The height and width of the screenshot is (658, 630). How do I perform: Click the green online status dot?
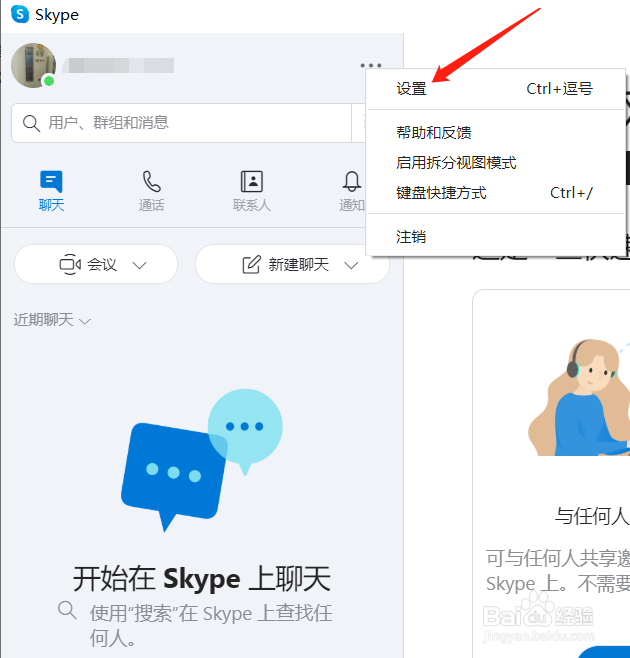pyautogui.click(x=49, y=81)
